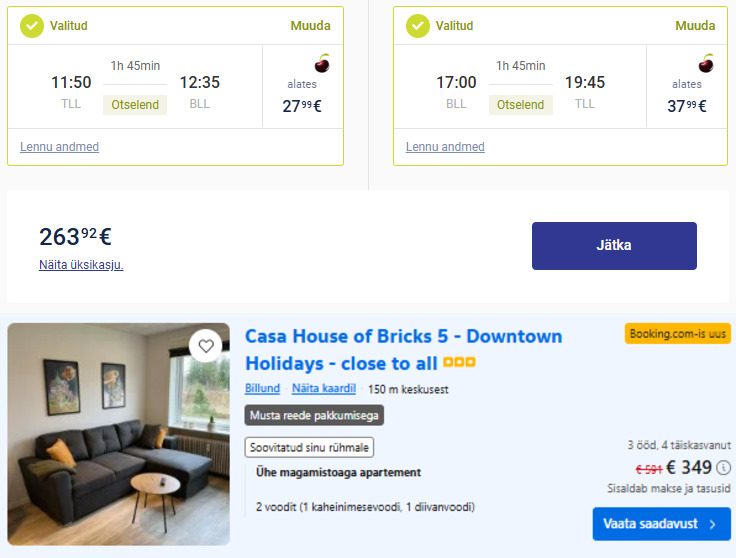Expand Lennu andmed for 17:00 flight
The width and height of the screenshot is (736, 558).
pyautogui.click(x=445, y=147)
